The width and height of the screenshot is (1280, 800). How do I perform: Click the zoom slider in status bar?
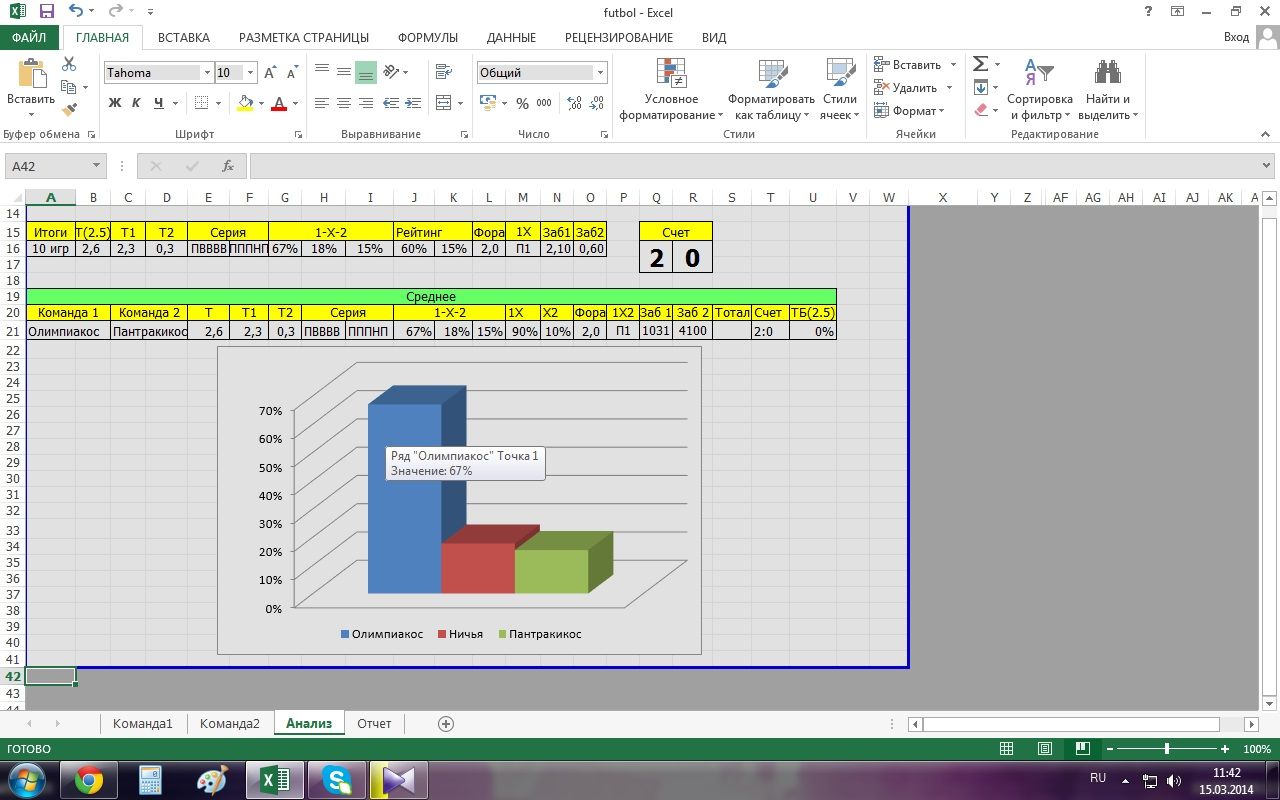(x=1167, y=749)
